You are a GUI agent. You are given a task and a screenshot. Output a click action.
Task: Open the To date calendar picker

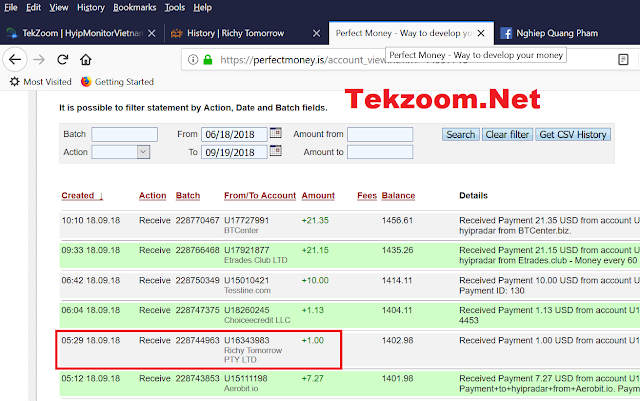coord(276,151)
